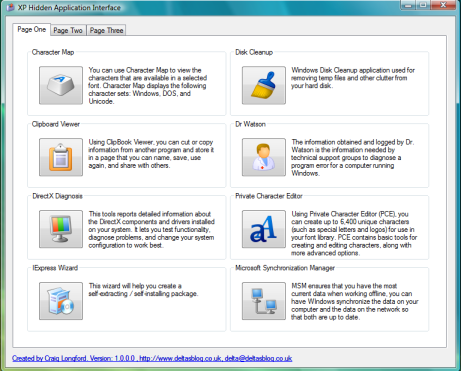This screenshot has height=371, width=461.
Task: Start DirectX Diagnosis monitor icon
Action: pyautogui.click(x=61, y=229)
